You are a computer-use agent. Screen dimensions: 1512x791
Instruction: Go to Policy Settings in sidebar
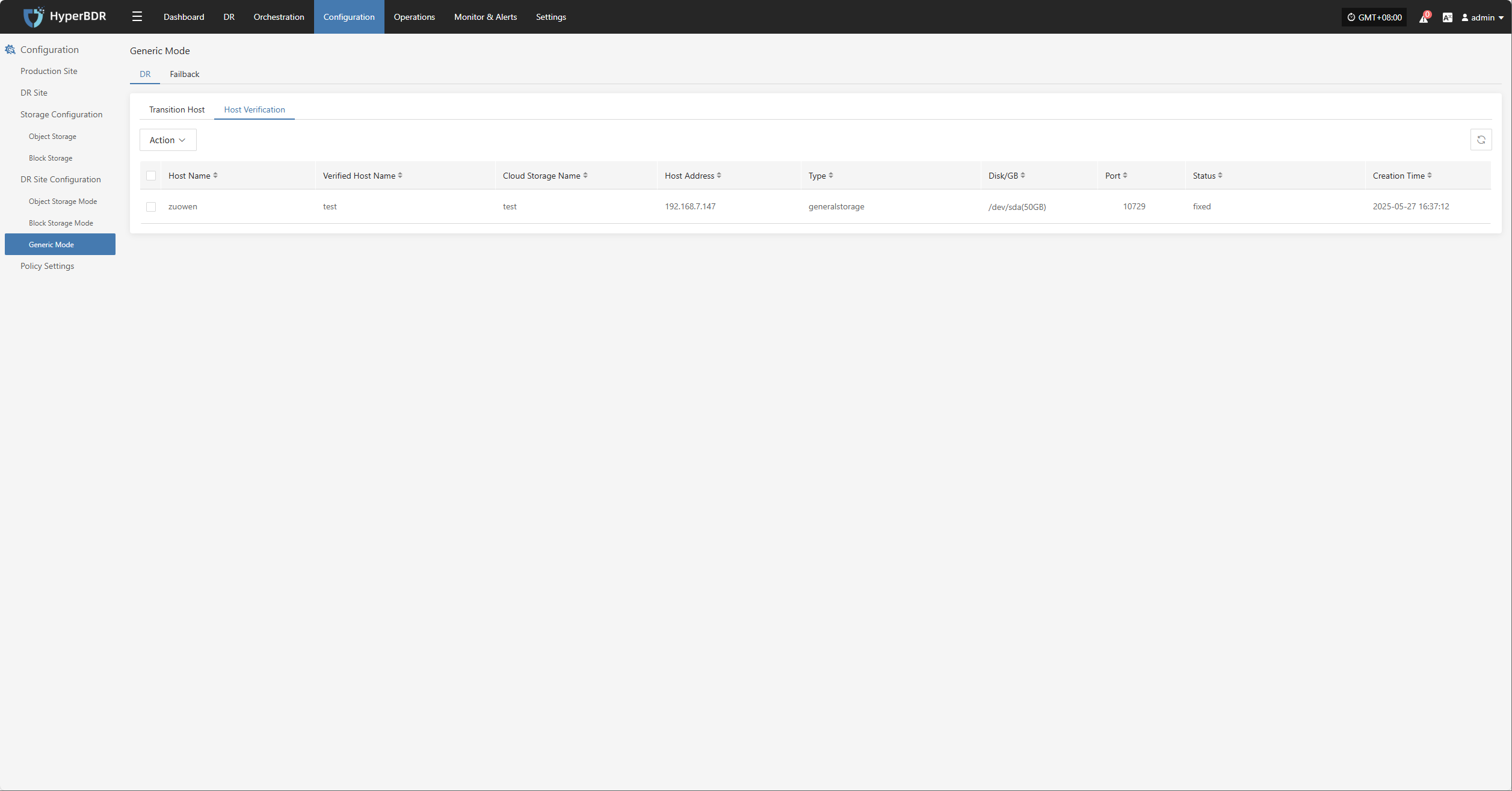[x=47, y=266]
